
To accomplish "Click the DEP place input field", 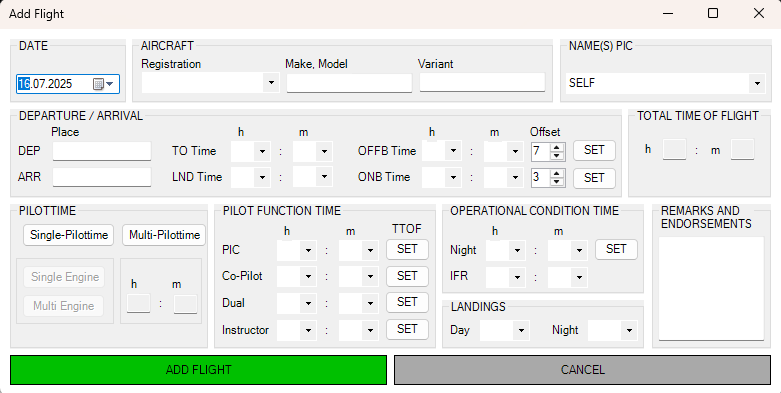I will point(102,151).
